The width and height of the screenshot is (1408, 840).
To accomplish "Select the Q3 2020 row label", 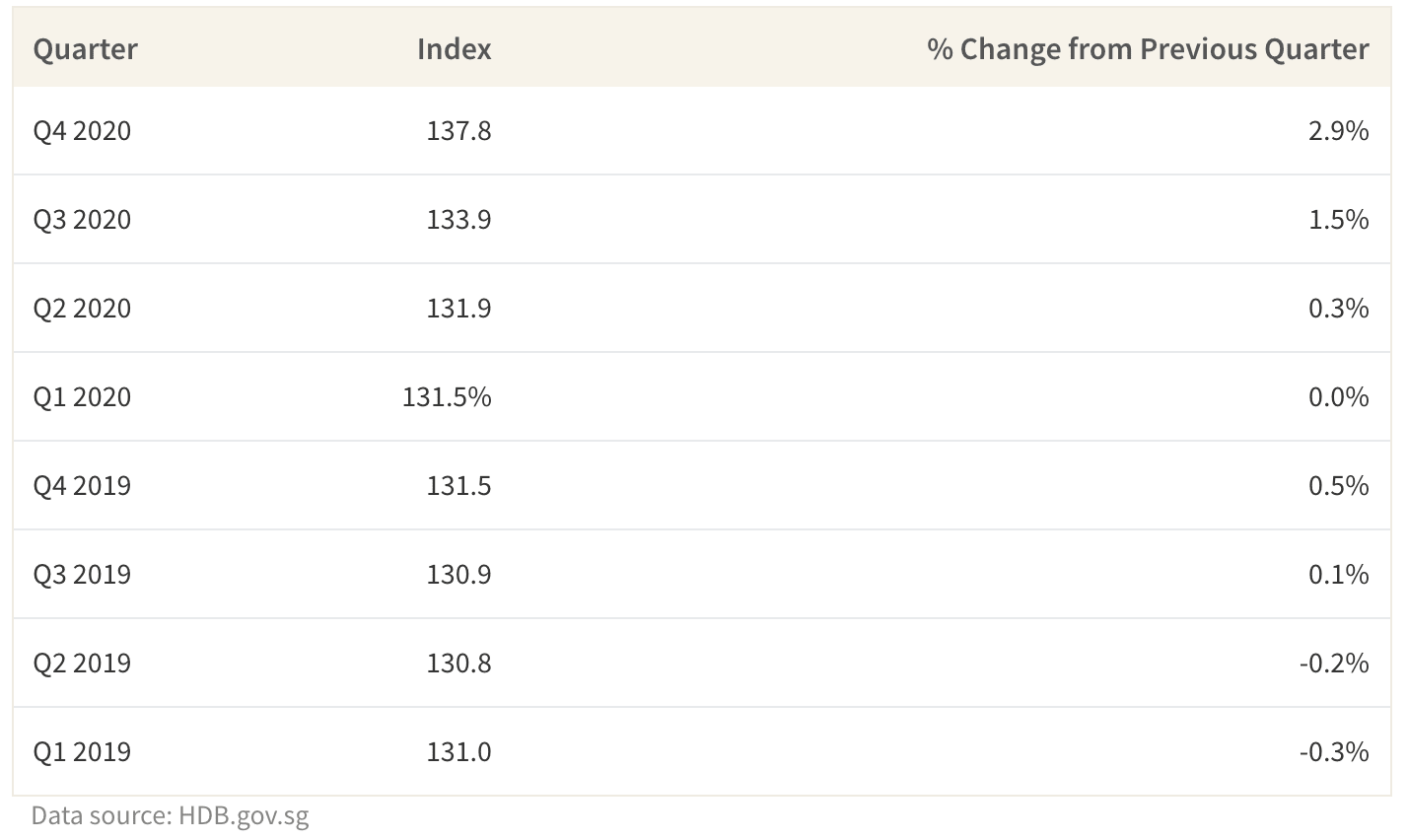I will (x=82, y=220).
